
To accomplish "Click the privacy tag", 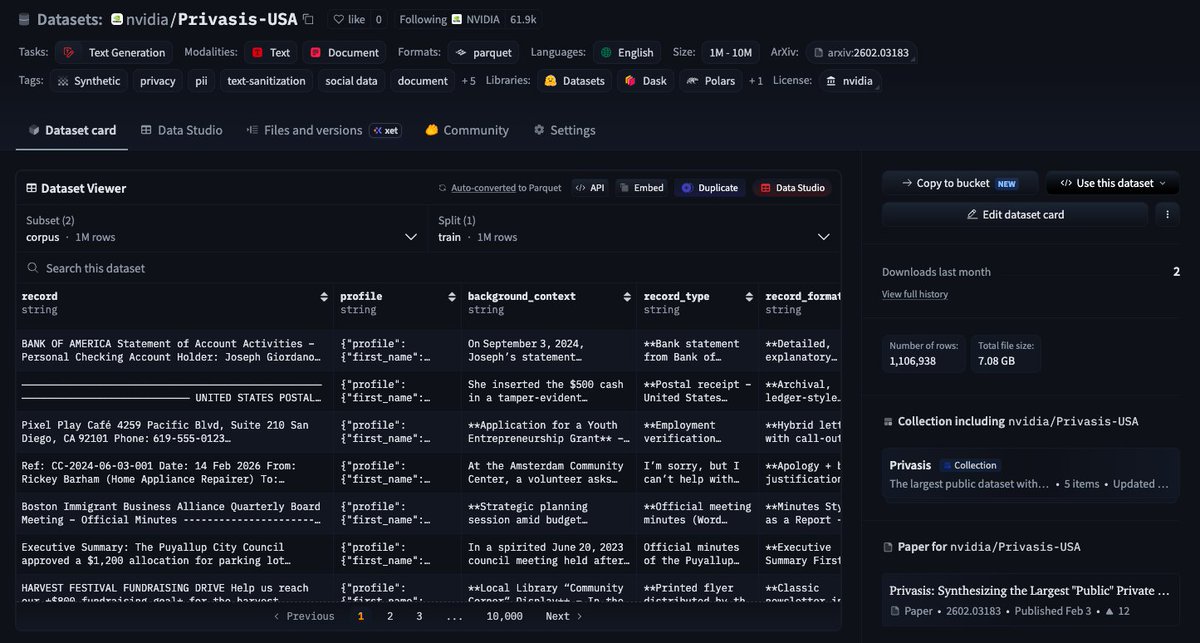I will (158, 81).
